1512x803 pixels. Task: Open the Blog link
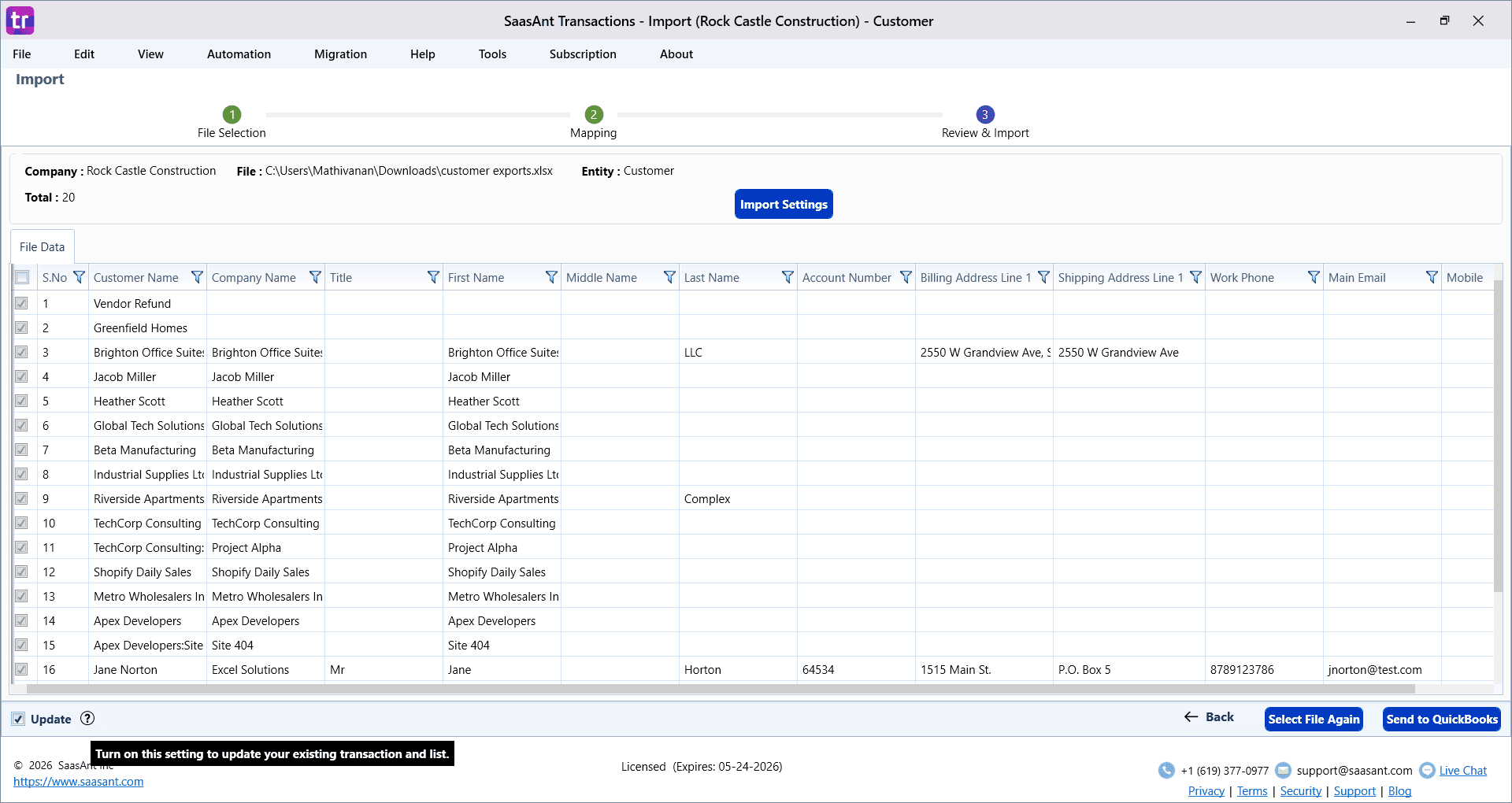1399,790
